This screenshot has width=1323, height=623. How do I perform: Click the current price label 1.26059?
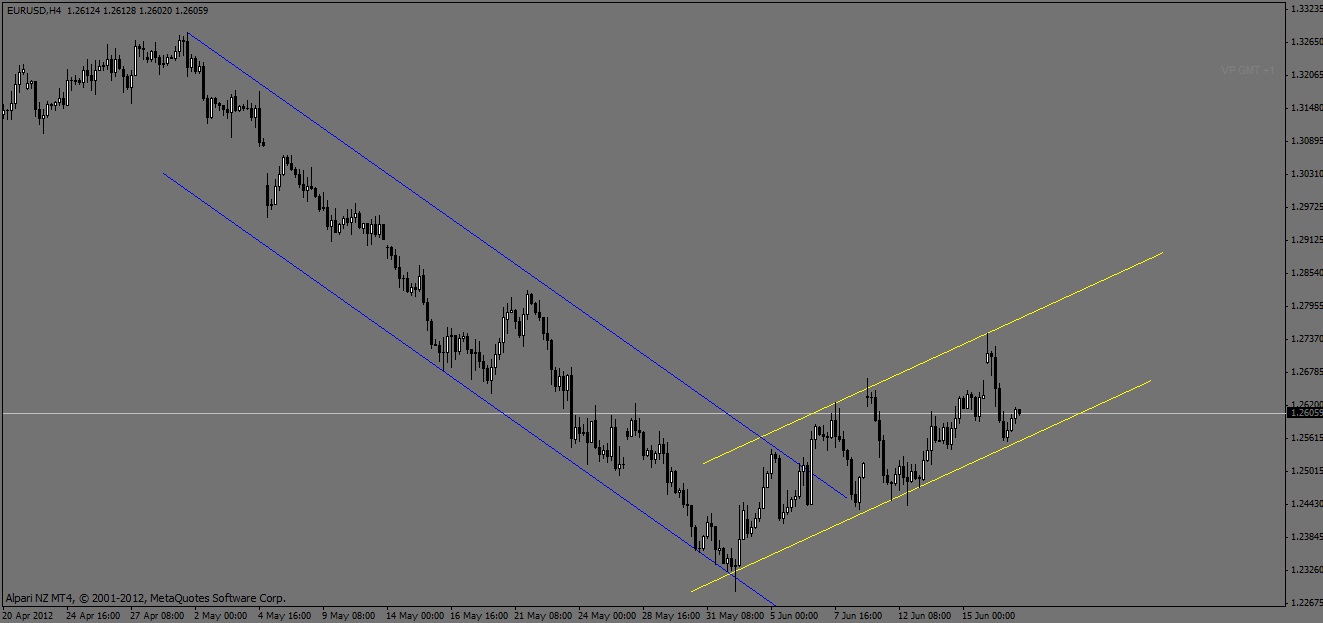tap(1303, 413)
